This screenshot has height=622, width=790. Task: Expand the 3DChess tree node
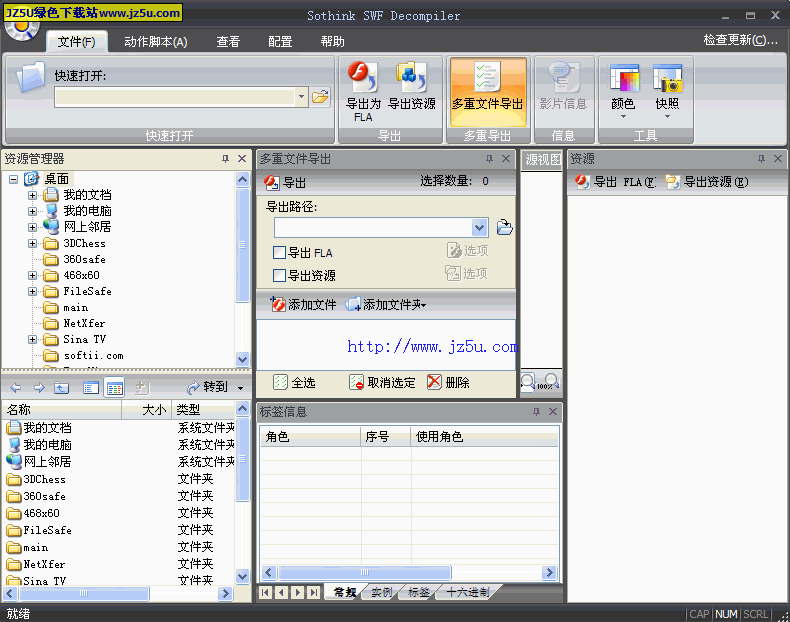(x=32, y=244)
